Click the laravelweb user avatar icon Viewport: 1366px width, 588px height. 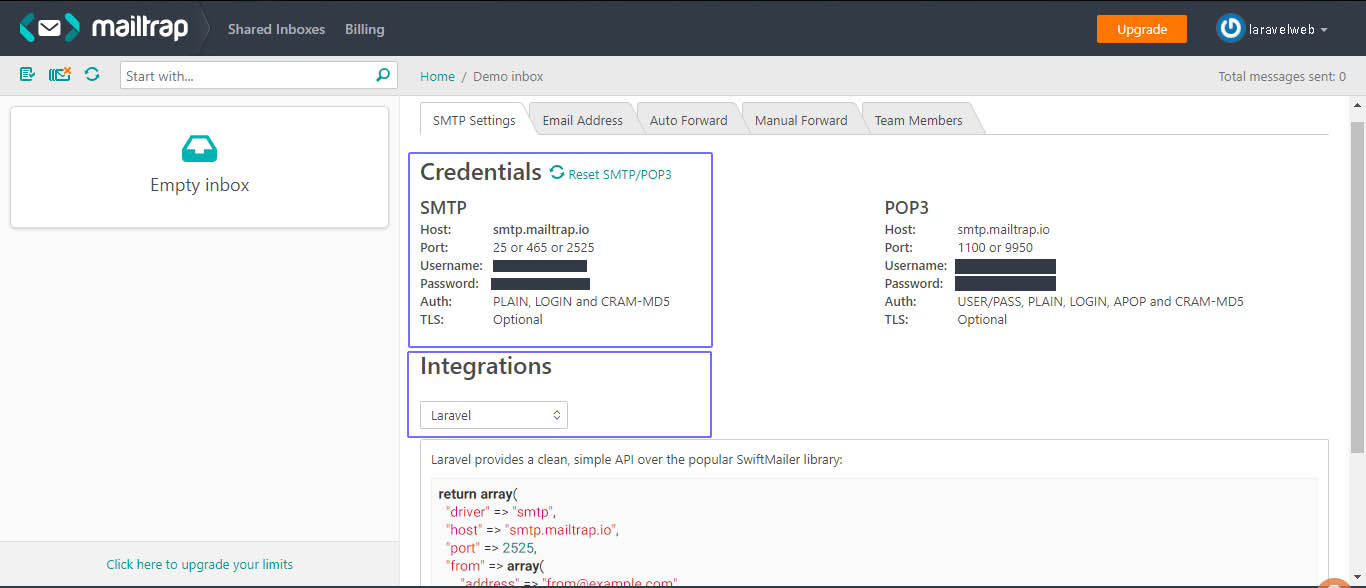coord(1230,29)
